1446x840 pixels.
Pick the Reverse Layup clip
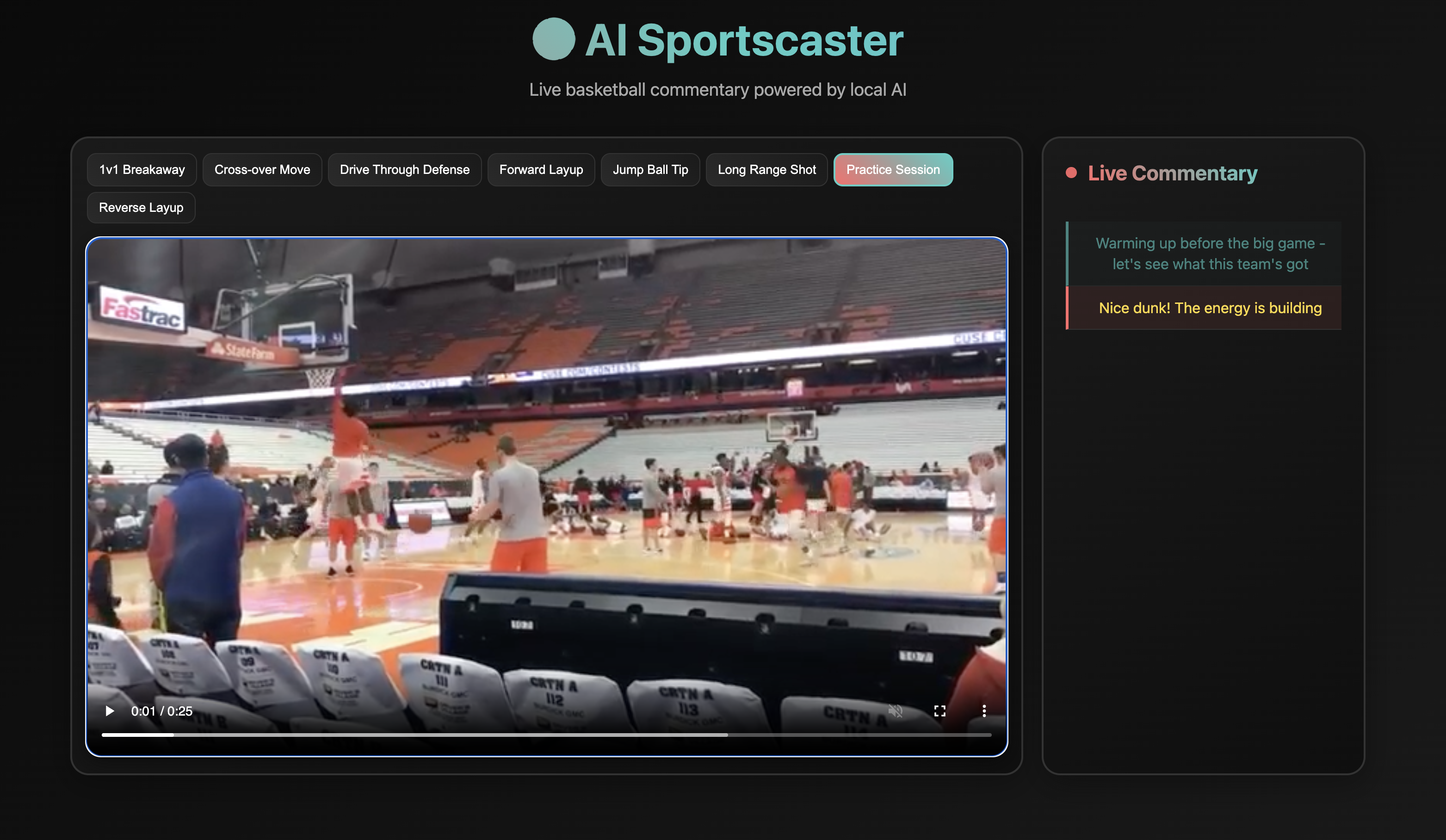tap(141, 208)
